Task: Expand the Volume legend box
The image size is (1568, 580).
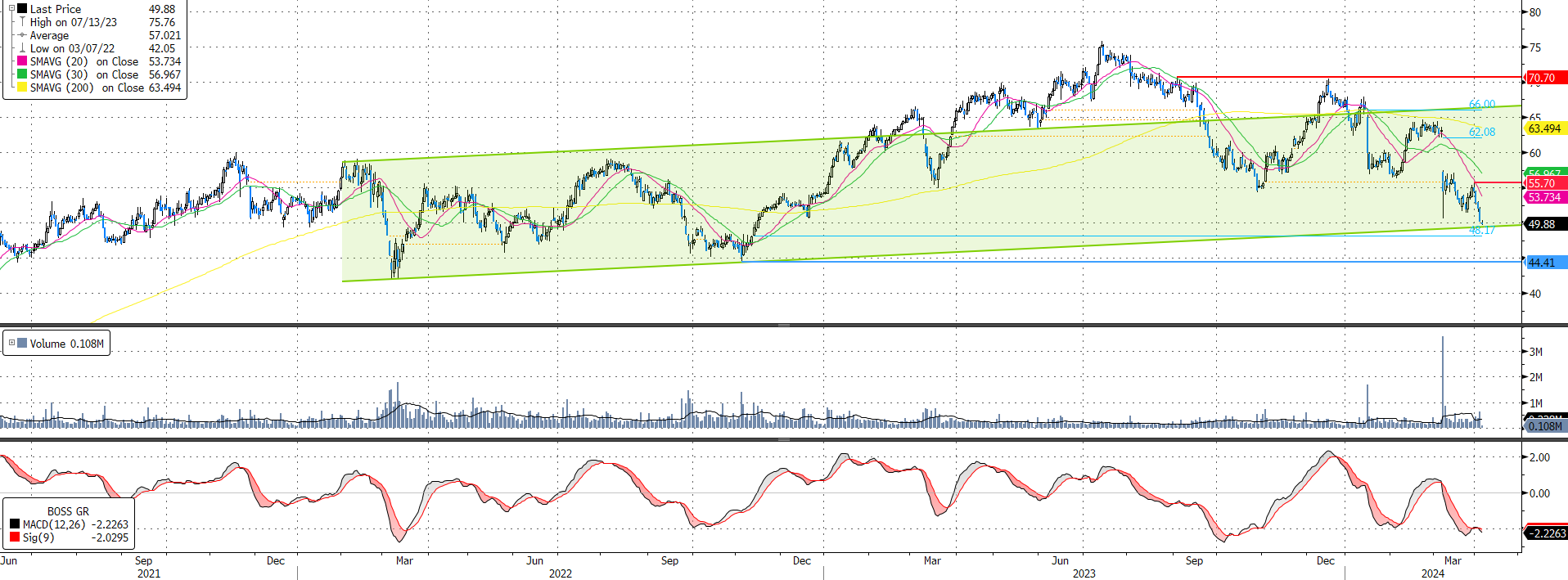Action: [x=11, y=343]
